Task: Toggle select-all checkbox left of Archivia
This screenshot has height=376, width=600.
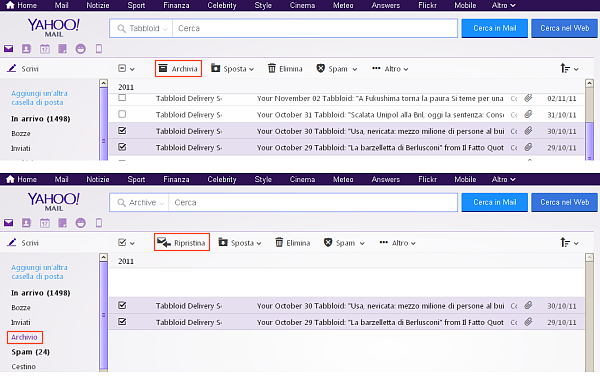Action: (x=122, y=68)
